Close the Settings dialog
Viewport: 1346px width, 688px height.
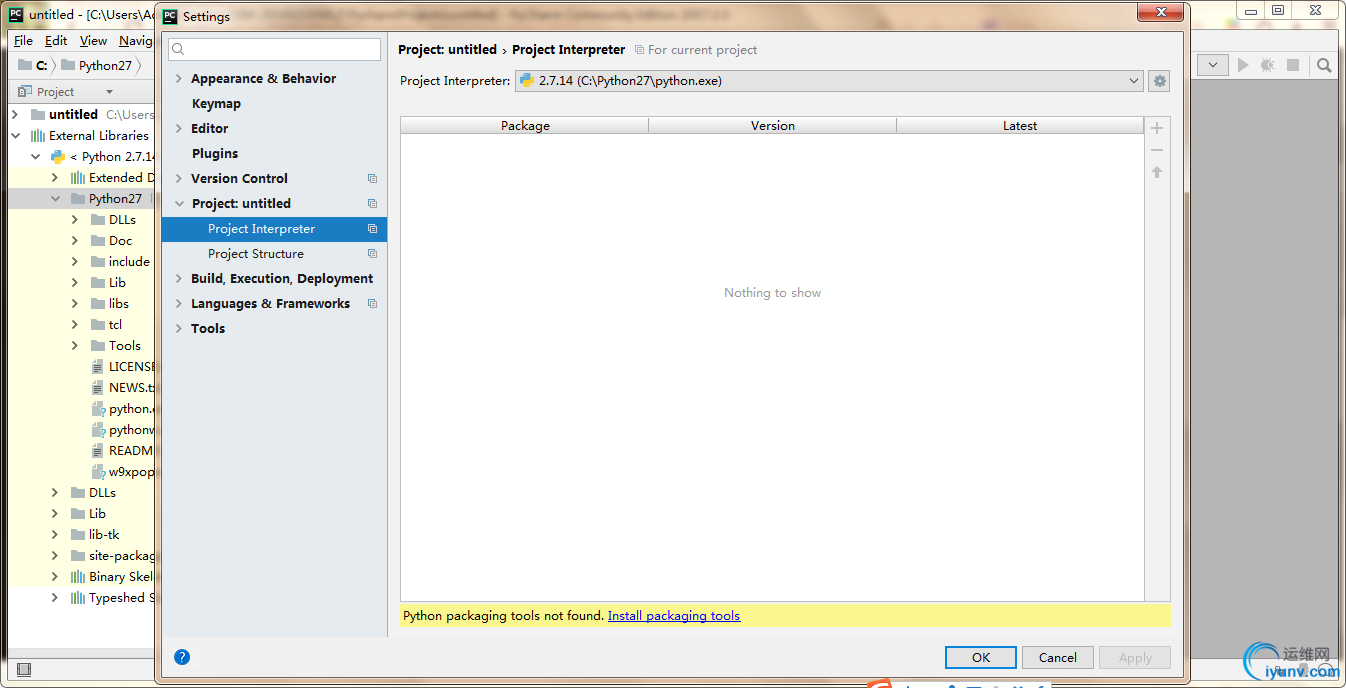click(x=1161, y=11)
